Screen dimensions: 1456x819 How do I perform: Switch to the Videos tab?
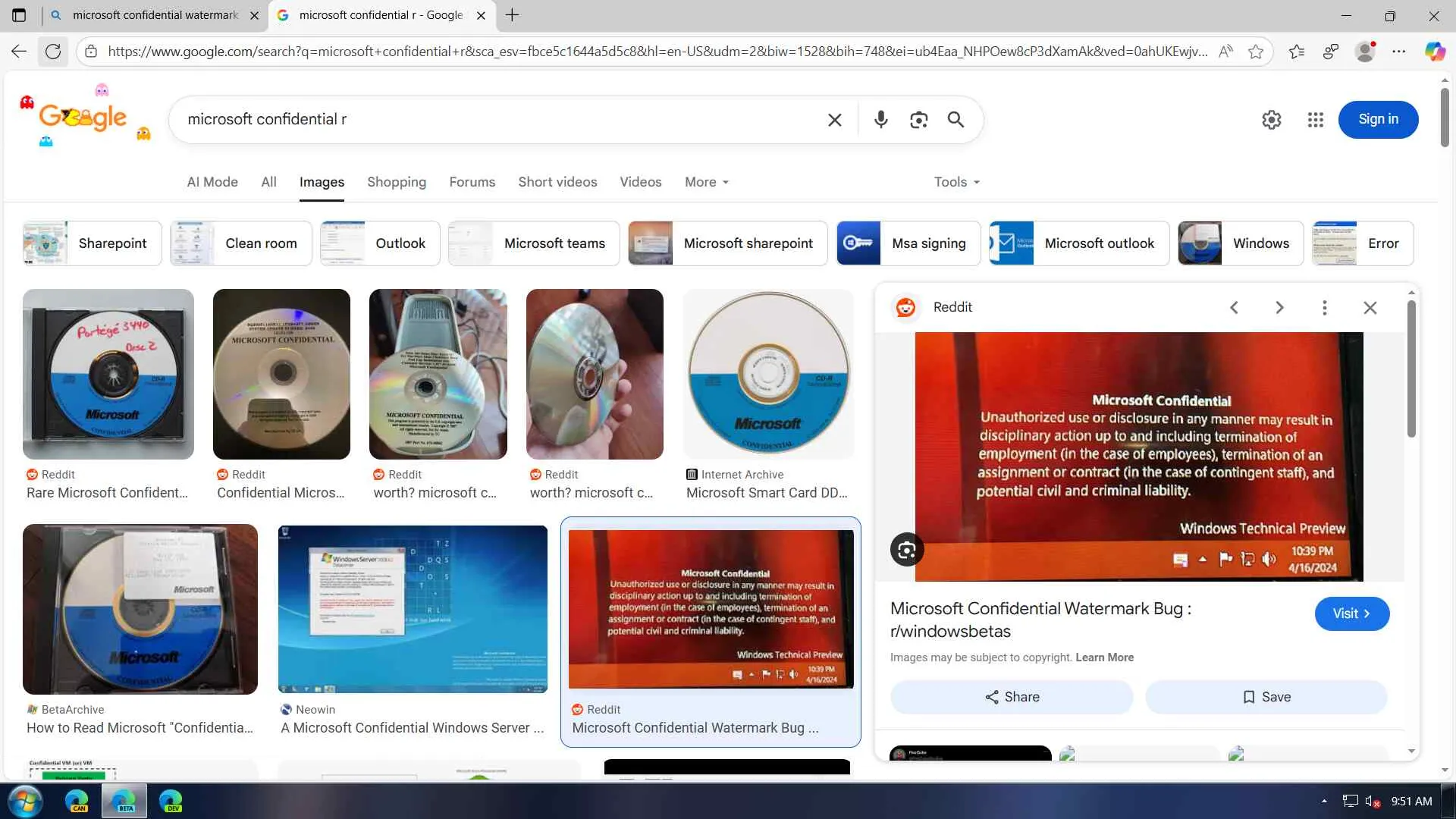[640, 182]
